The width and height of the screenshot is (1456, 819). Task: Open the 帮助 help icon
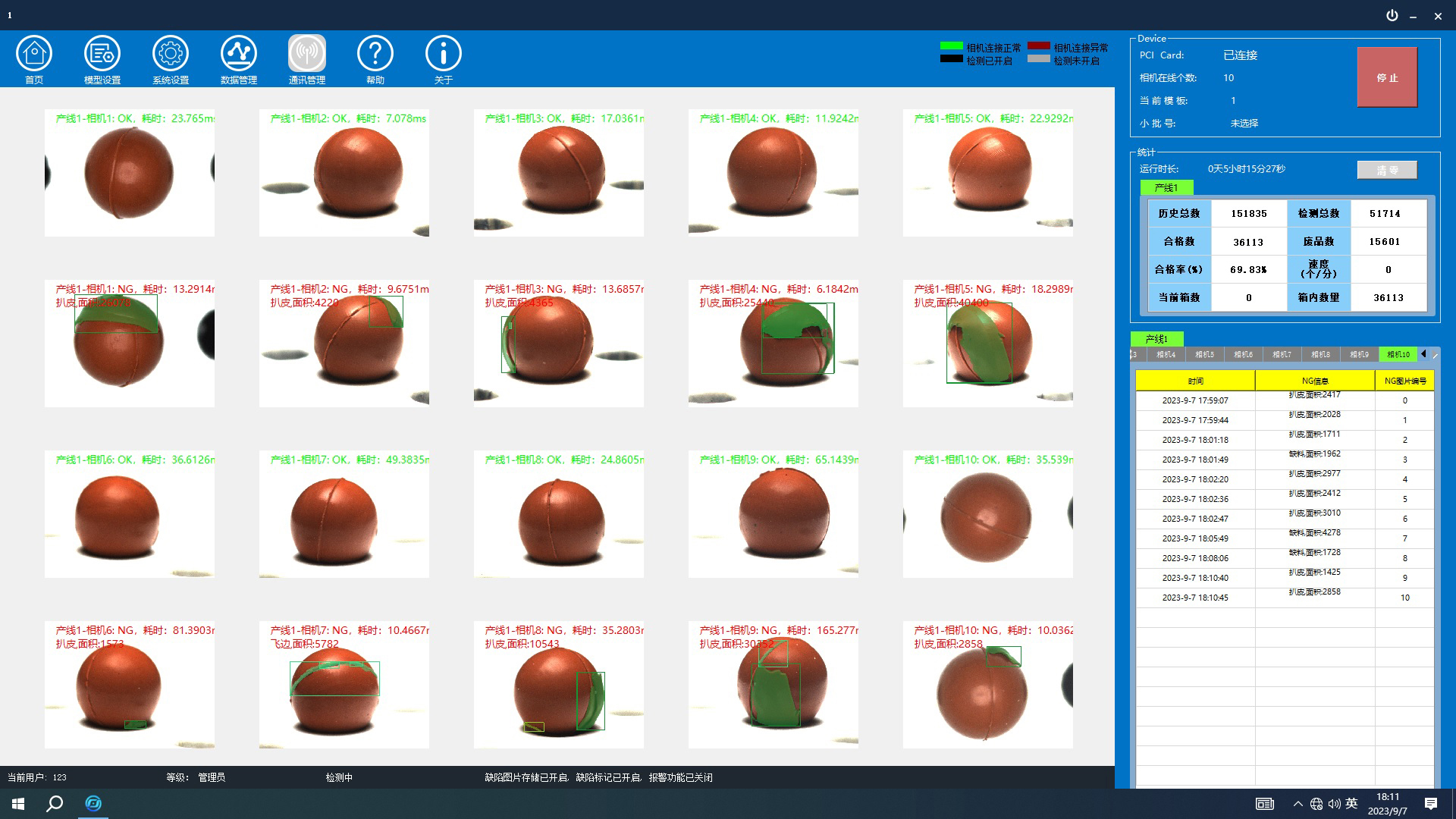click(375, 55)
